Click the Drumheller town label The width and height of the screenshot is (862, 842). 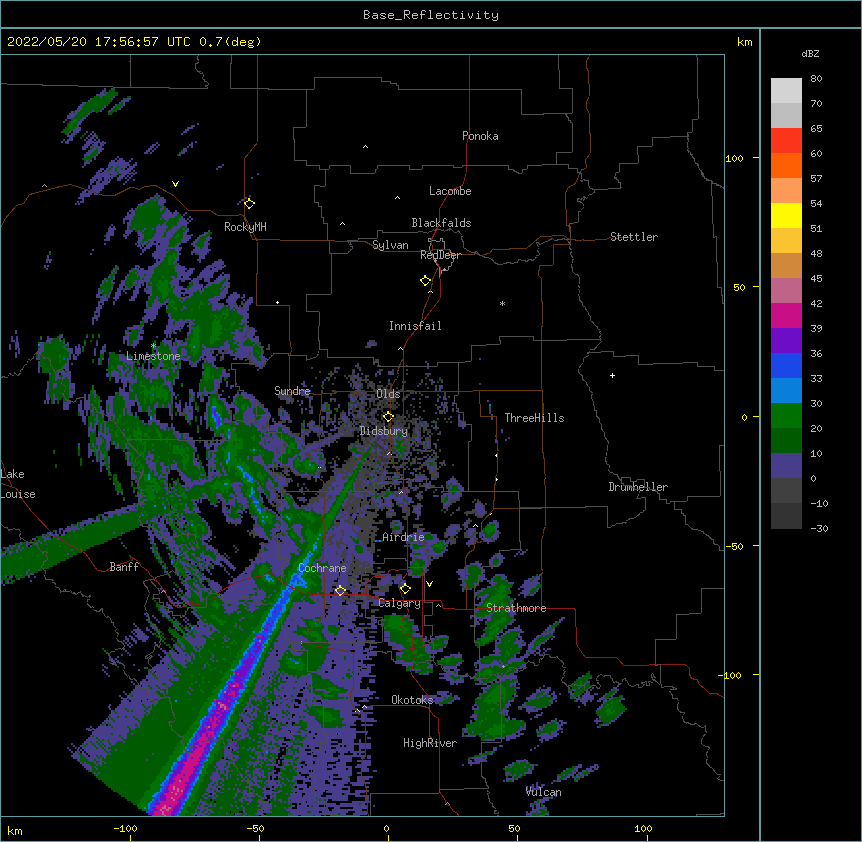(x=638, y=487)
